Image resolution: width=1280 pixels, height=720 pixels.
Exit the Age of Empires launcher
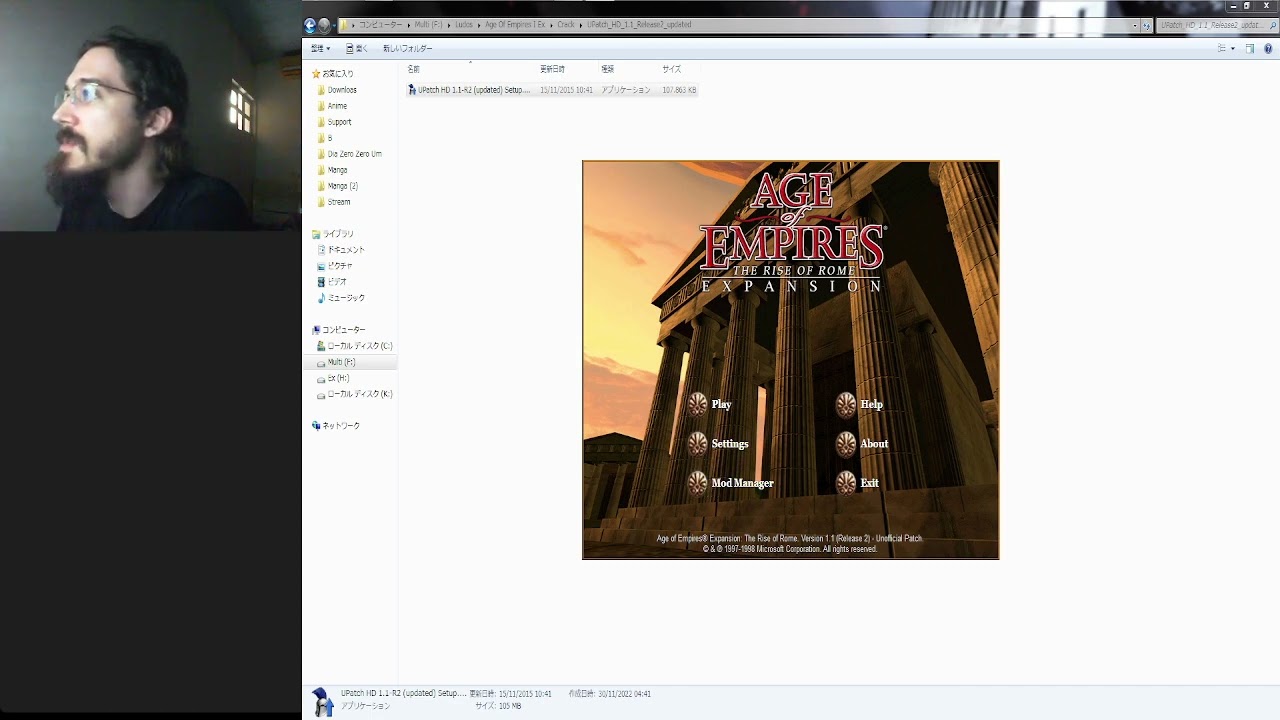(869, 483)
